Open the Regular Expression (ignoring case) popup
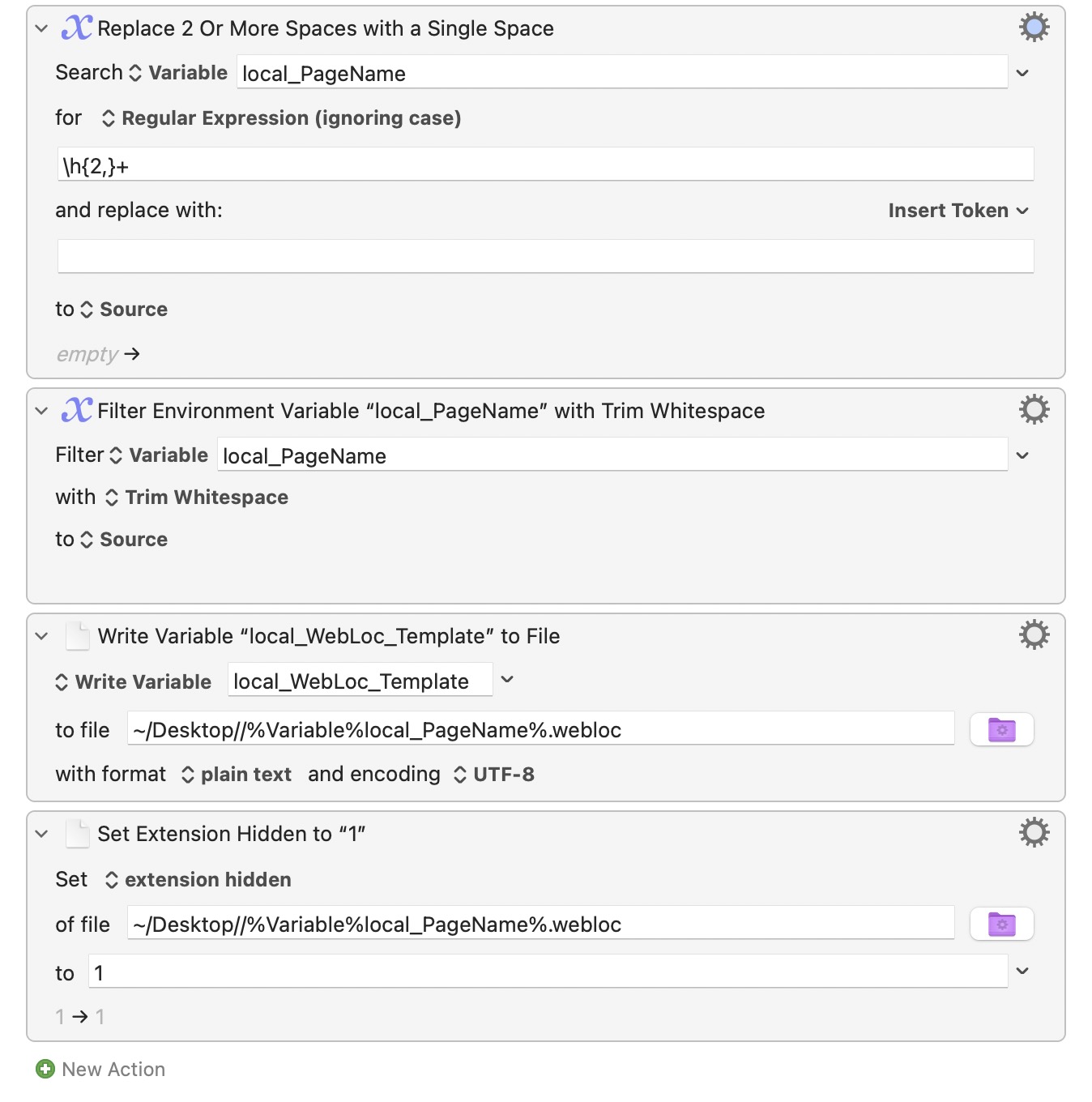Viewport: 1092px width, 1102px height. point(281,118)
